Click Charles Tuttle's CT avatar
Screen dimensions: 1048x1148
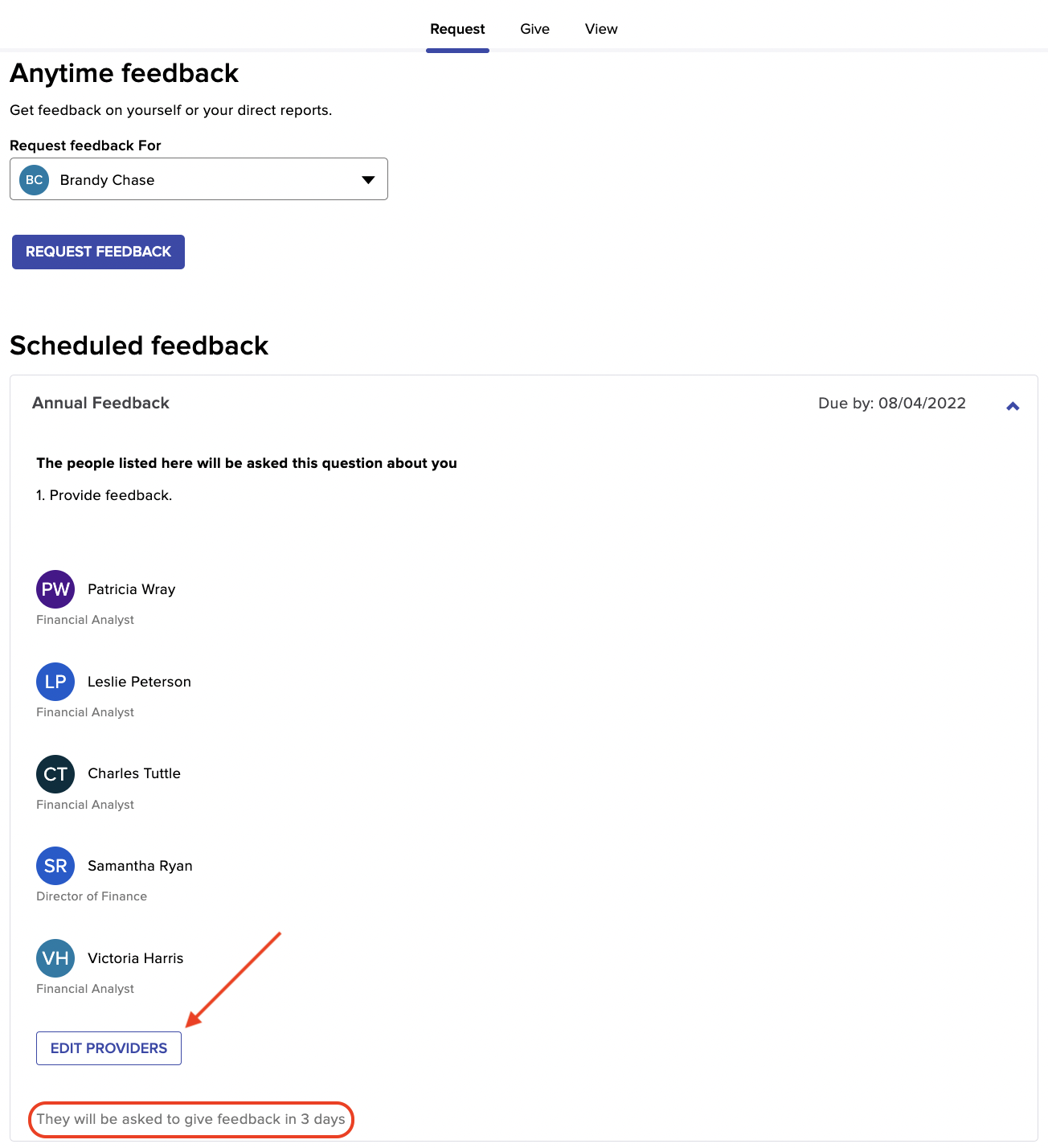(x=55, y=774)
